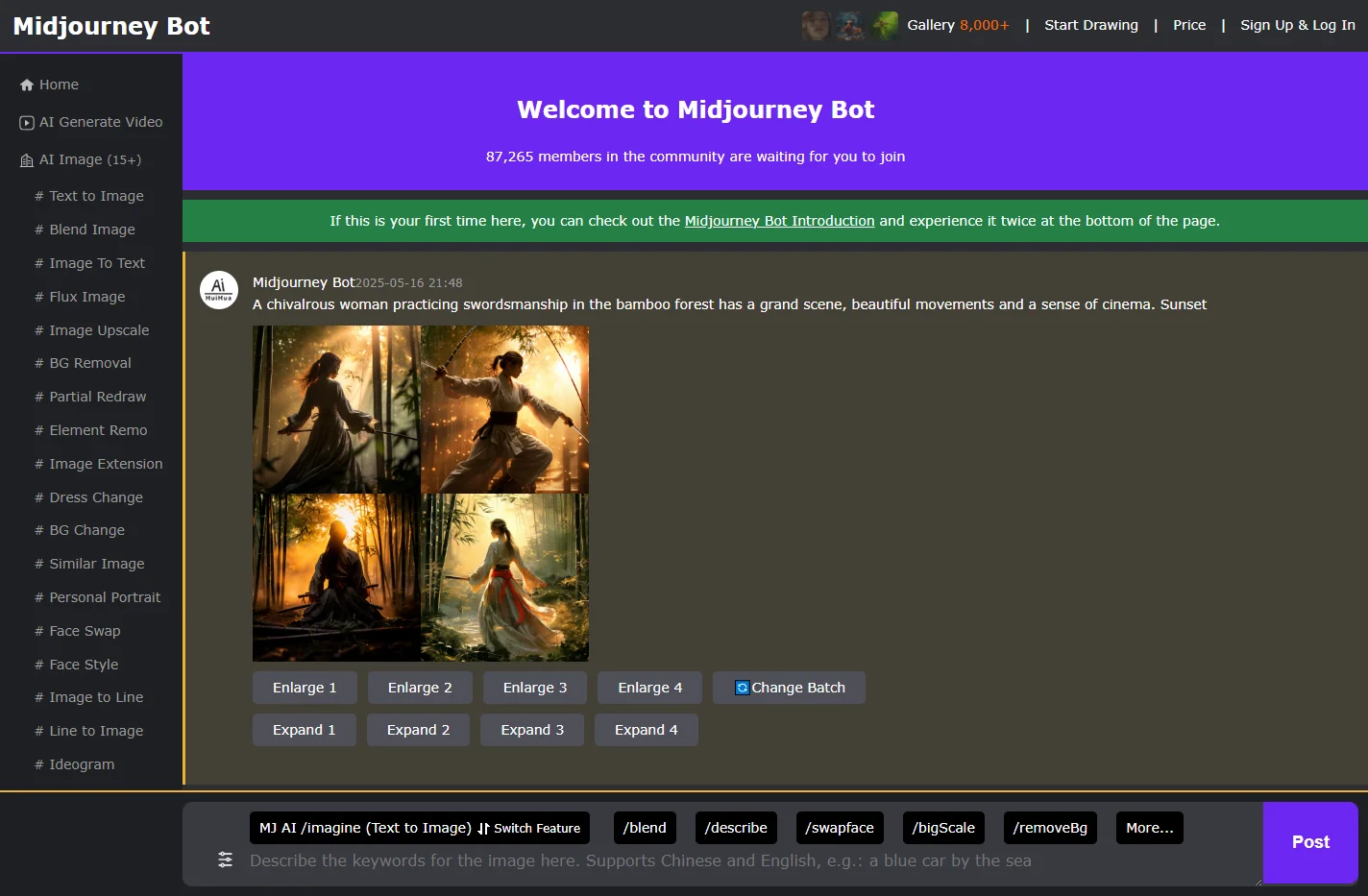
Task: Open Face Swap feature
Action: (x=78, y=631)
